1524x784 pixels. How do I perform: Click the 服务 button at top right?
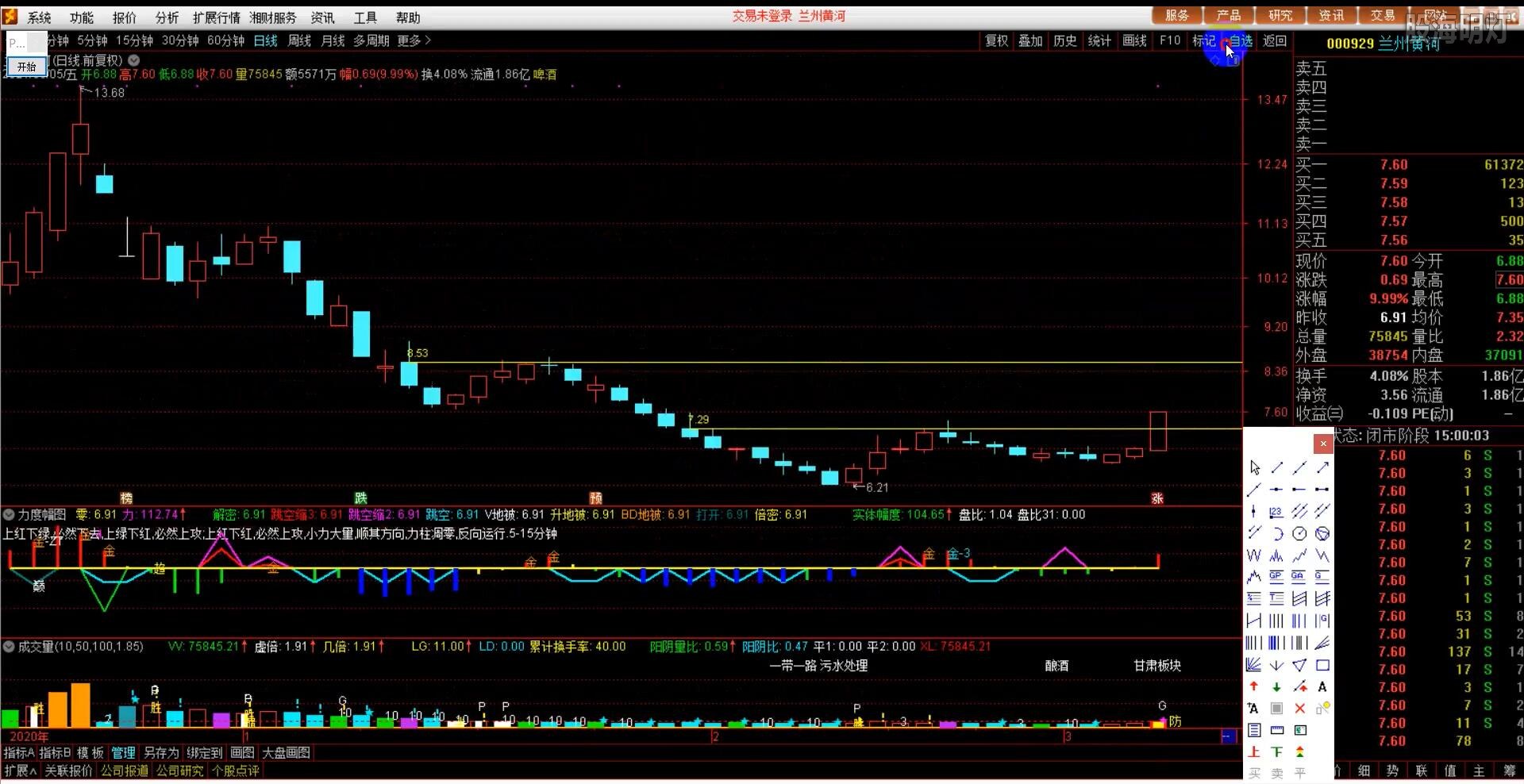click(x=1177, y=15)
